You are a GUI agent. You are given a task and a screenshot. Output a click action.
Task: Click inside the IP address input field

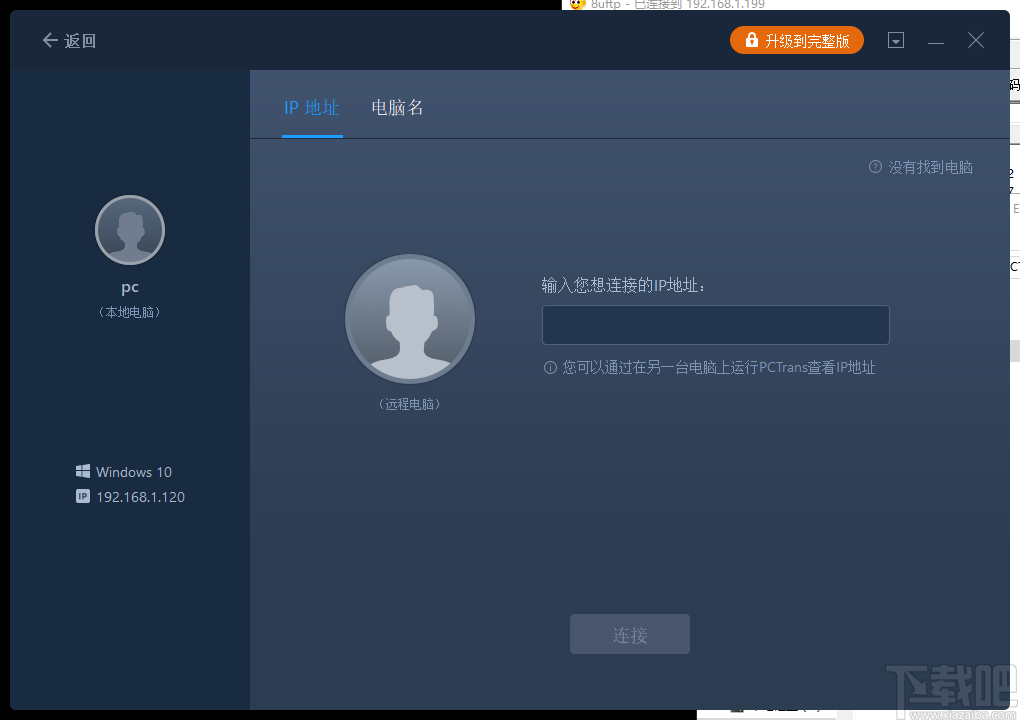pyautogui.click(x=715, y=324)
